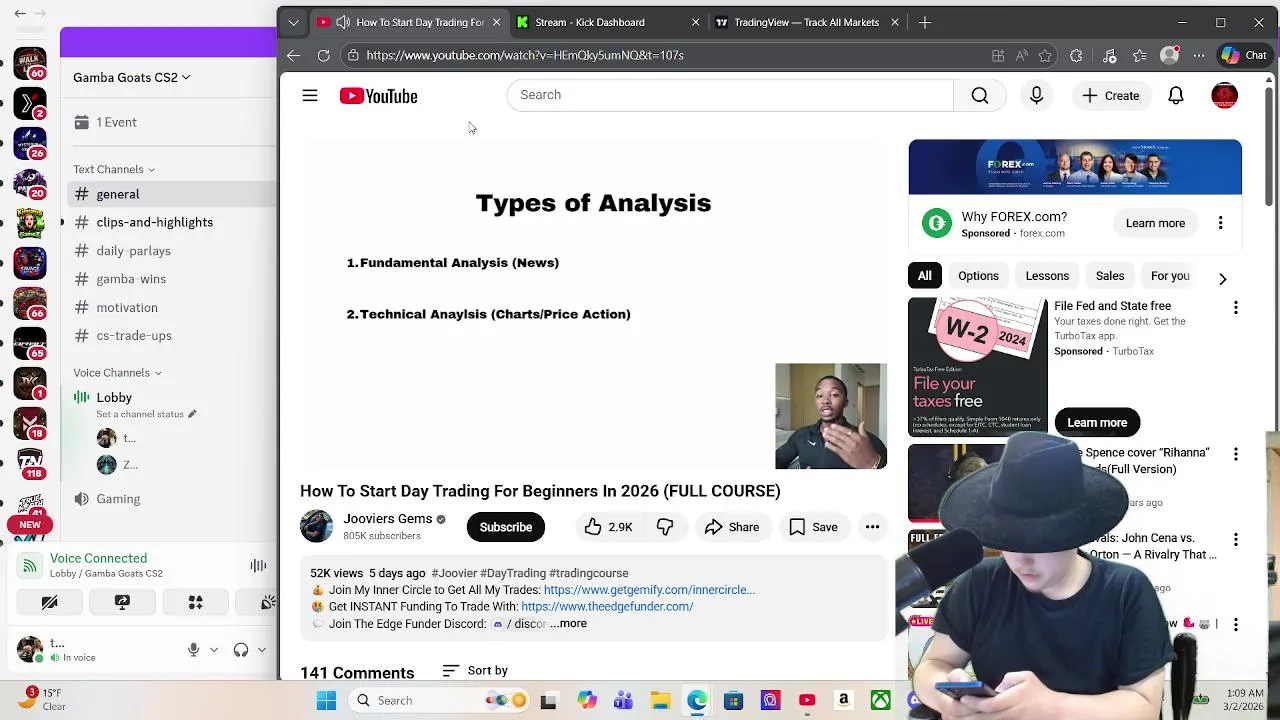Image resolution: width=1280 pixels, height=720 pixels.
Task: Open Discord microphone input options chevron
Action: [x=213, y=650]
